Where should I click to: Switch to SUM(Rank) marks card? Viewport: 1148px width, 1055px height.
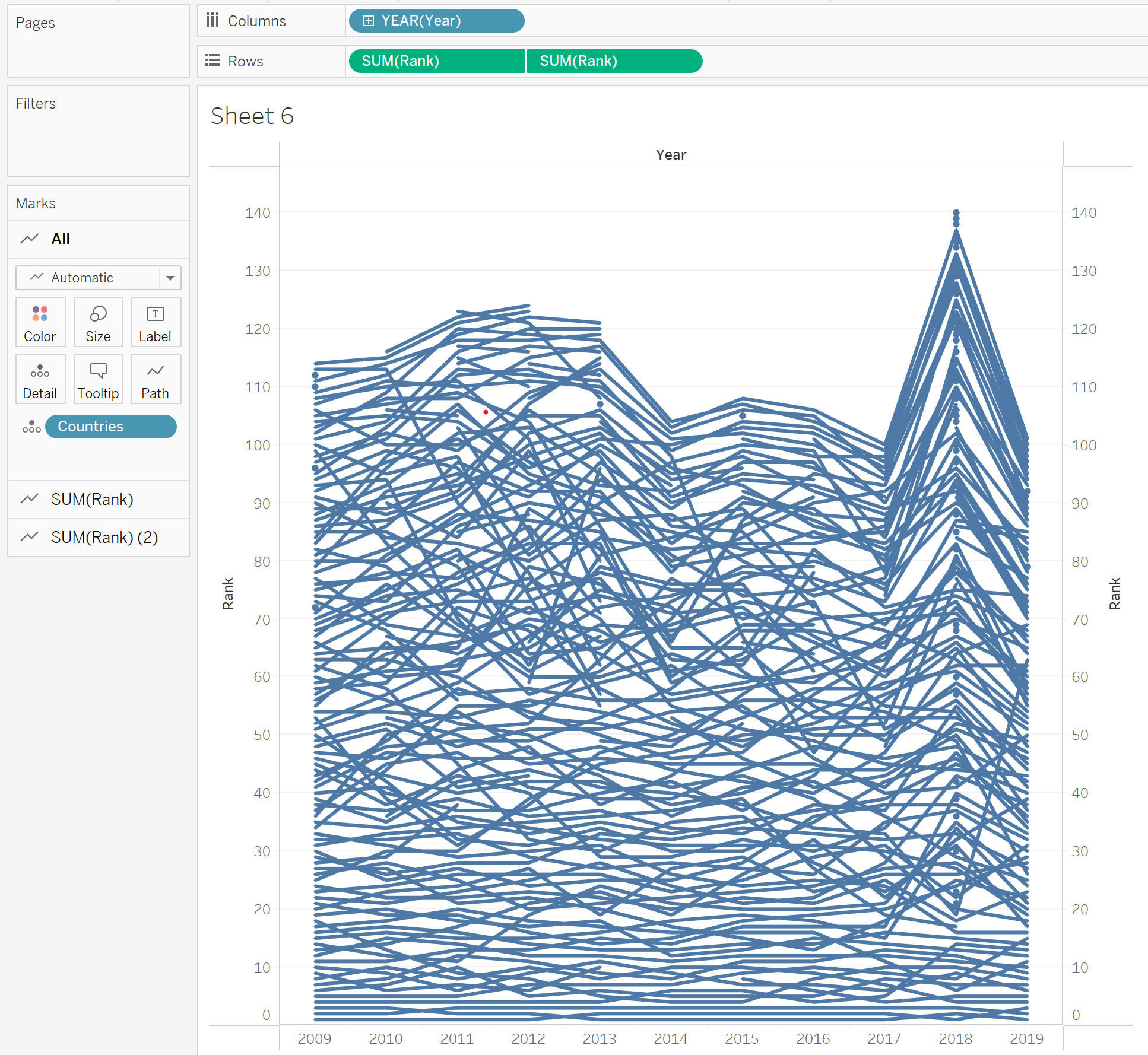point(92,500)
